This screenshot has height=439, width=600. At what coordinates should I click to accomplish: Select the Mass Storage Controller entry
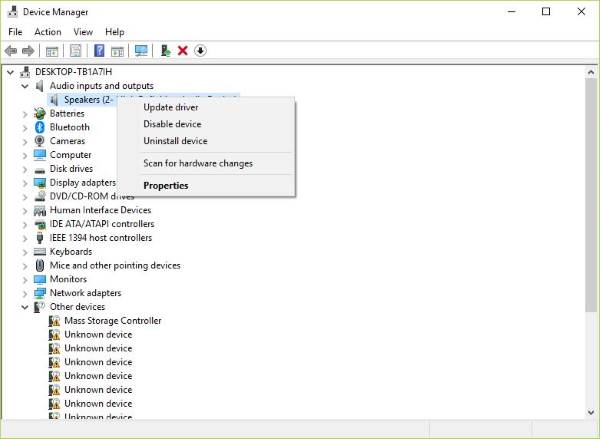(113, 321)
